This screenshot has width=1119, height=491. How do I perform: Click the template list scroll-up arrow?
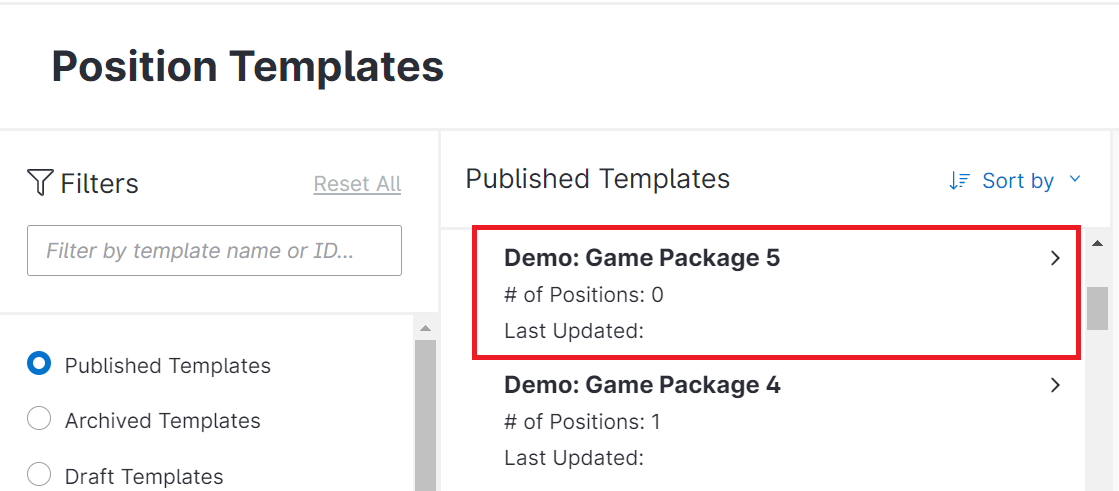[x=1097, y=243]
